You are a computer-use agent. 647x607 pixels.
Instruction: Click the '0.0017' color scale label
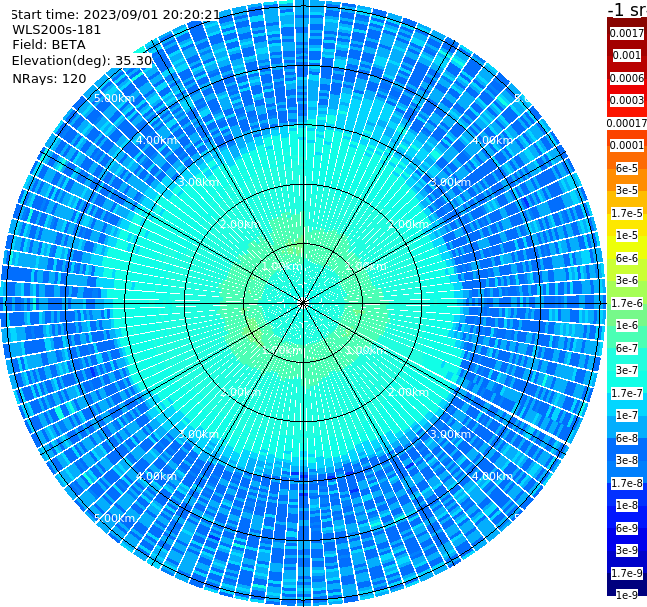627,33
